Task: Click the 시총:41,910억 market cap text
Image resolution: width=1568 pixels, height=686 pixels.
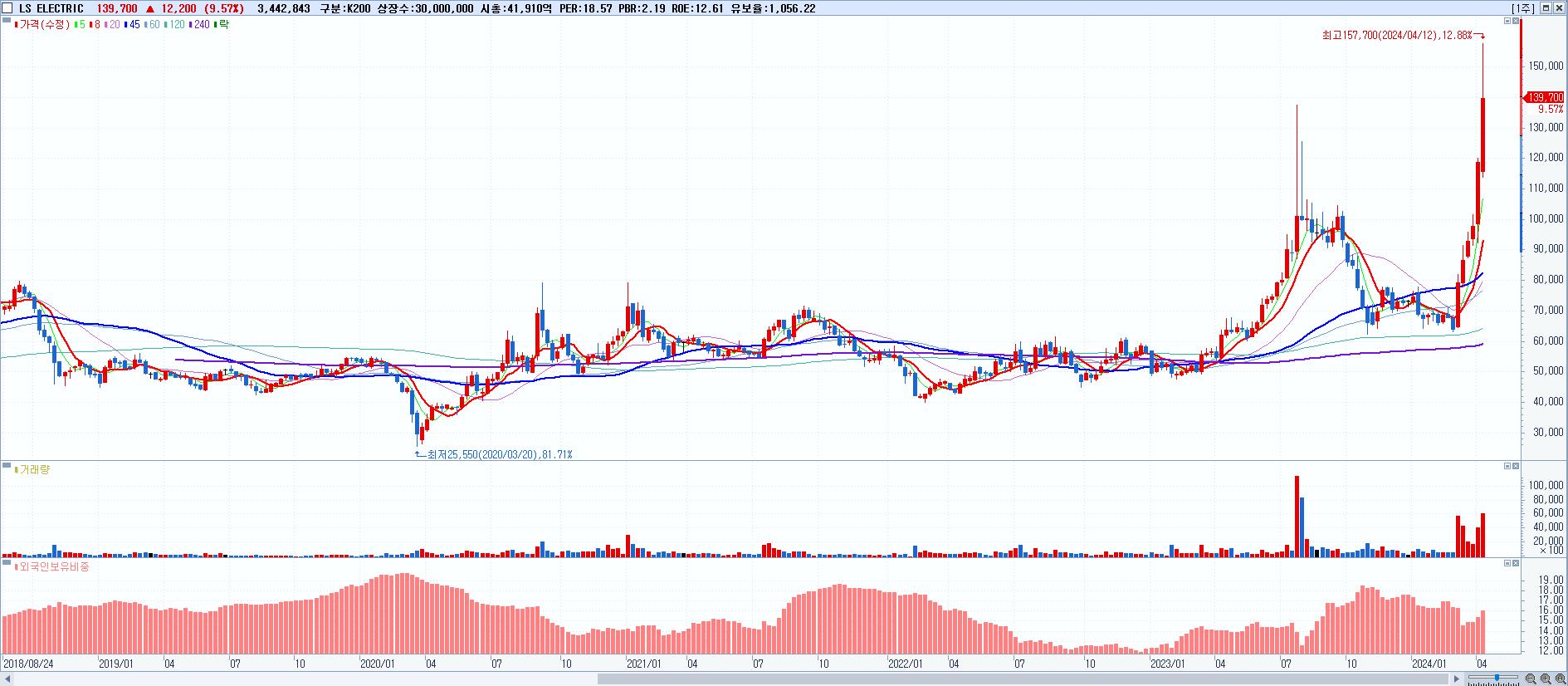Action: point(517,8)
